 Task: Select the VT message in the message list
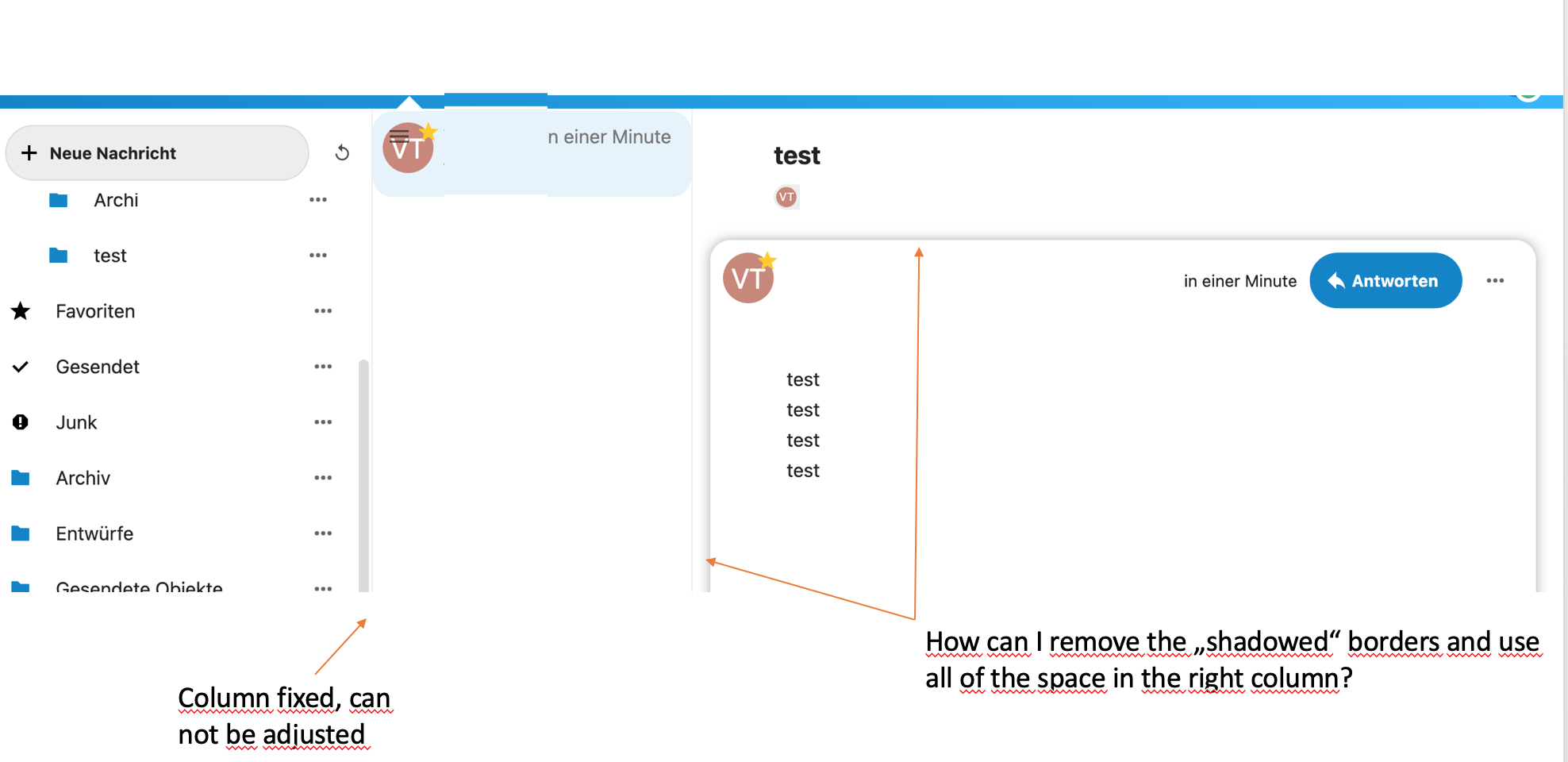click(532, 152)
